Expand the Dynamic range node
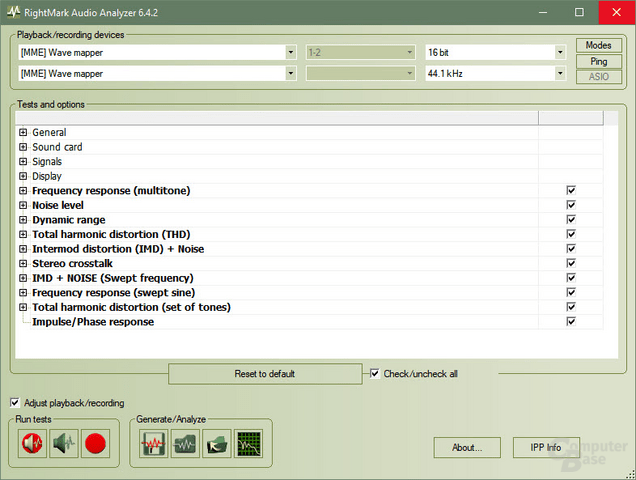Screen dimensions: 636x480 pyautogui.click(x=23, y=220)
